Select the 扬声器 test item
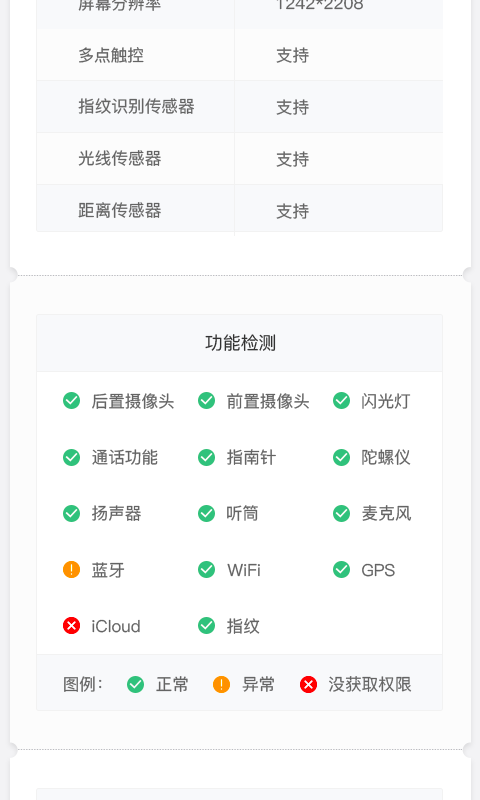 [116, 514]
